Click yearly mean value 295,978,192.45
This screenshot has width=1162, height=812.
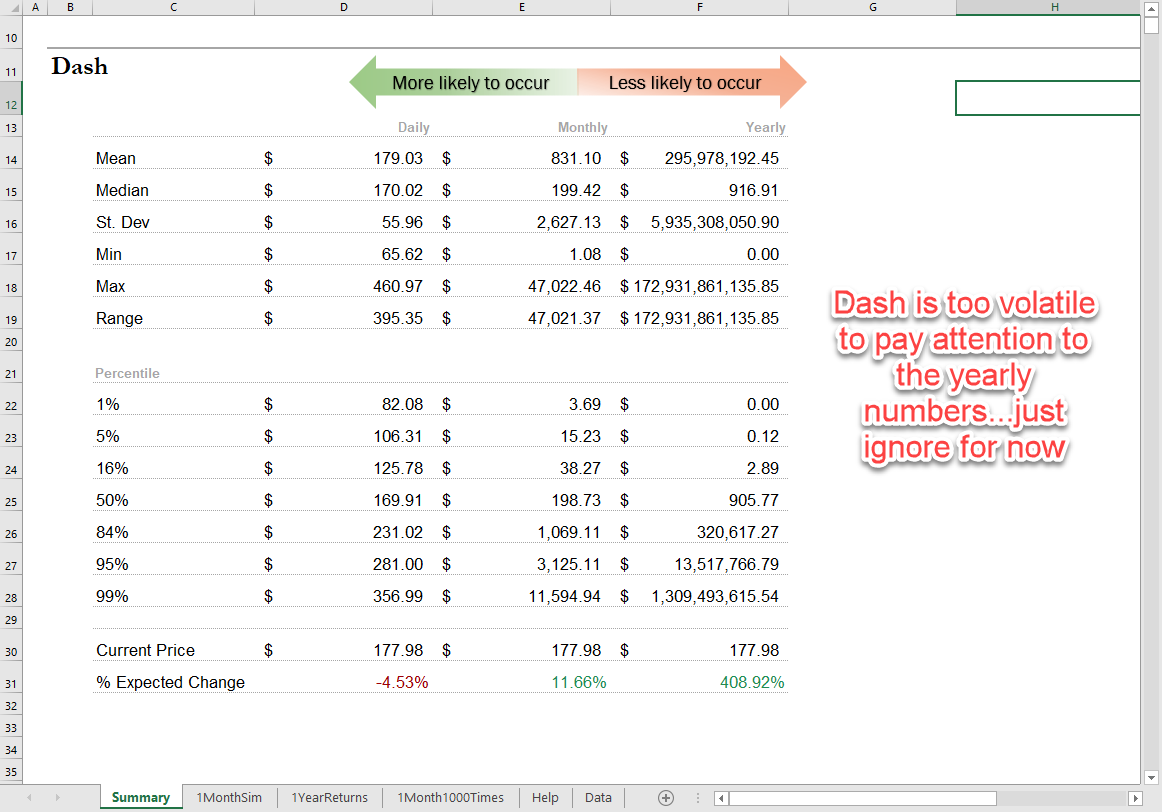click(x=722, y=159)
